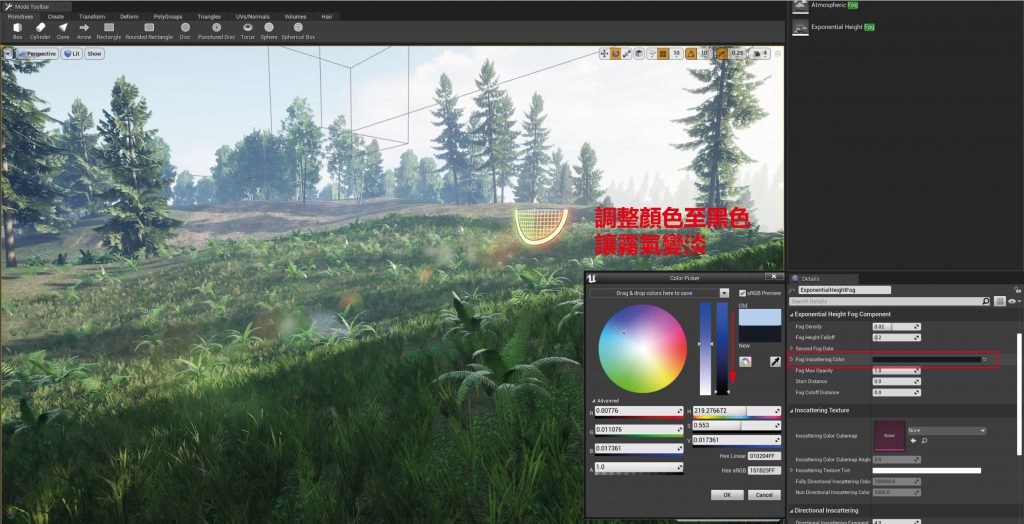Image resolution: width=1024 pixels, height=524 pixels.
Task: Click the Fog Inscattering Color swatch
Action: pyautogui.click(x=927, y=359)
